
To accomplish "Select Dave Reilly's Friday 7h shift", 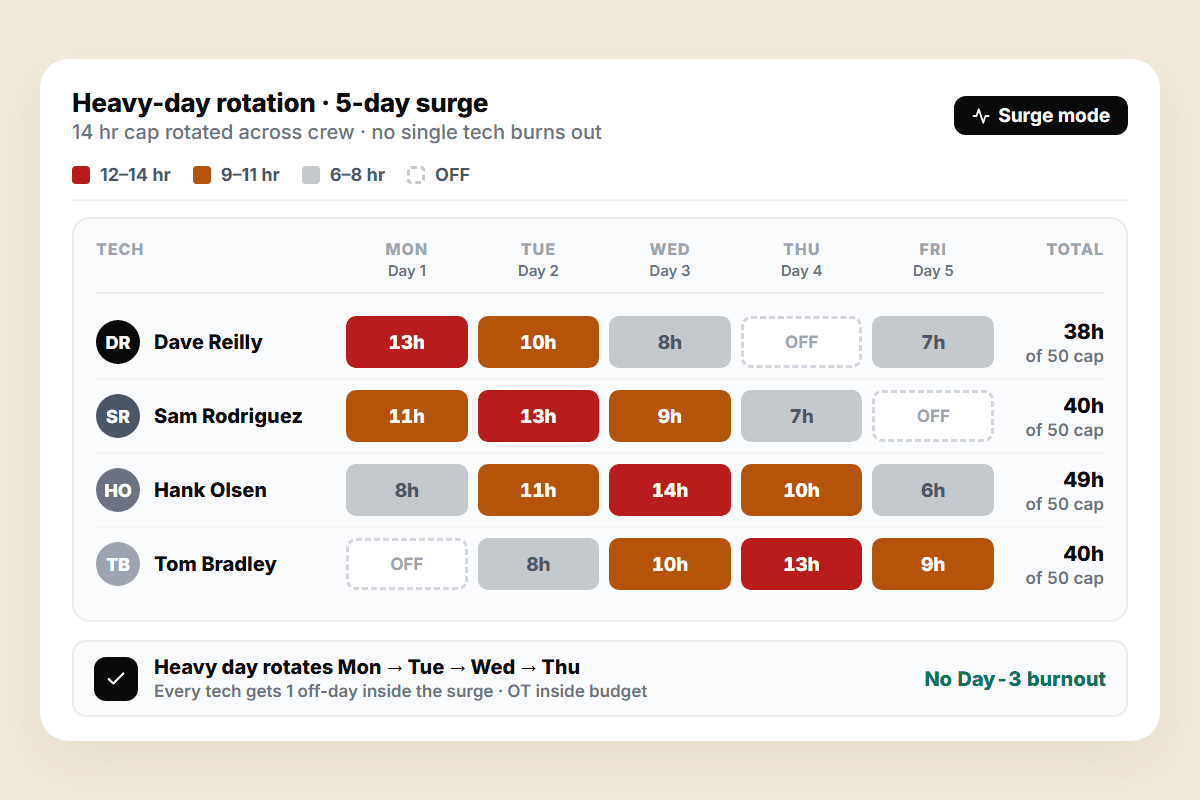I will (x=933, y=342).
